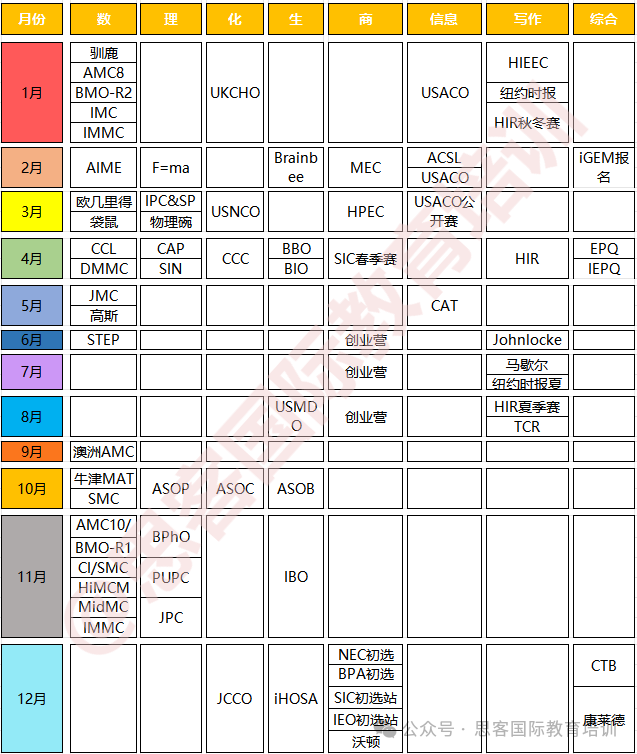Select the JMC cell
The height and width of the screenshot is (754, 637).
(103, 296)
